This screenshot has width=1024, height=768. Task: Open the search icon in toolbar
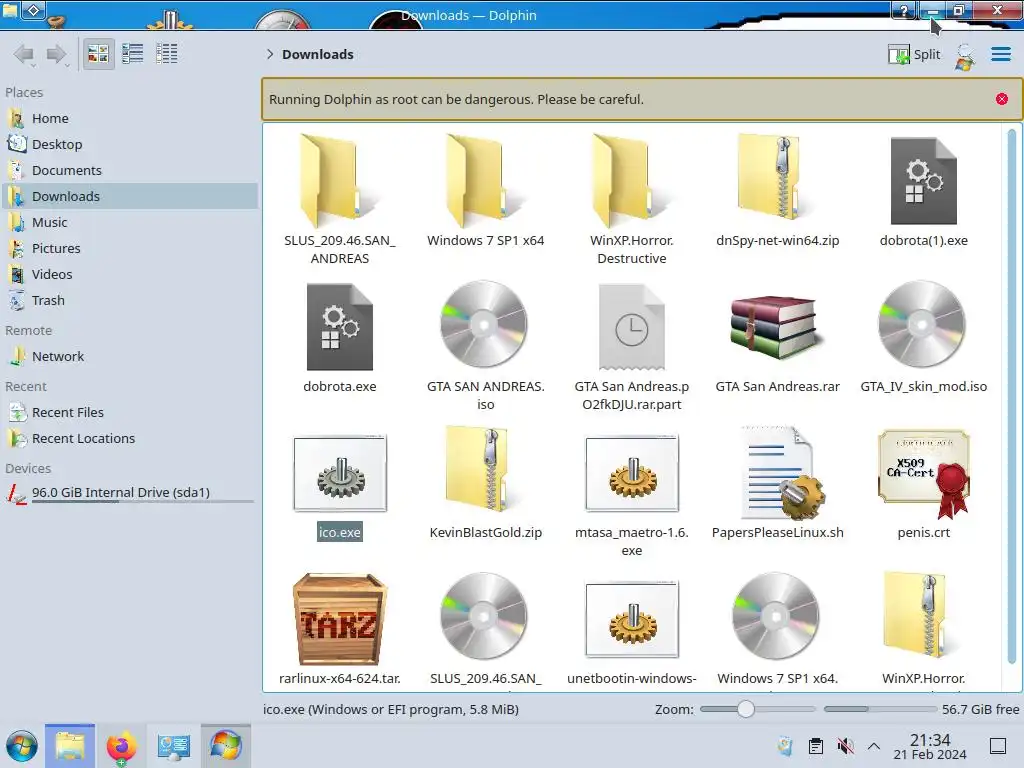coord(965,56)
